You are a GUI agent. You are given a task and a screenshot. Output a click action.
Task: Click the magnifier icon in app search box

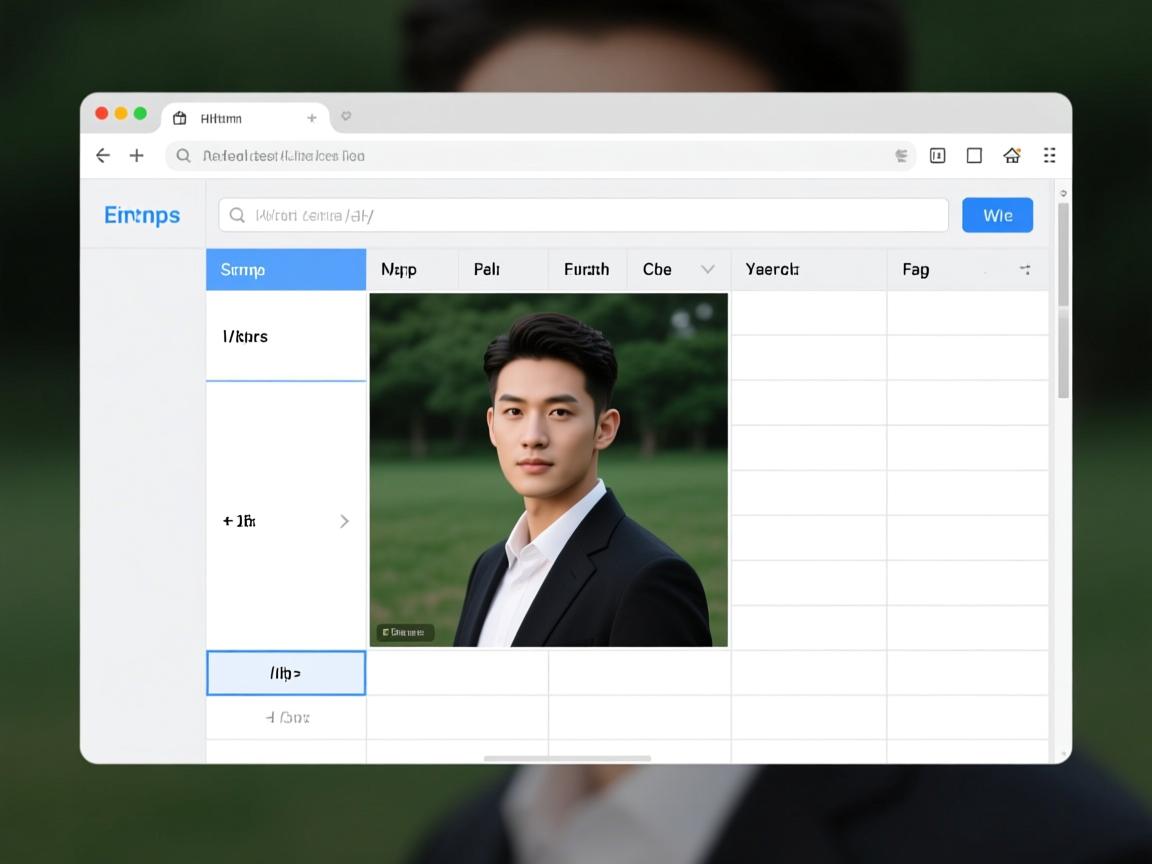point(238,215)
